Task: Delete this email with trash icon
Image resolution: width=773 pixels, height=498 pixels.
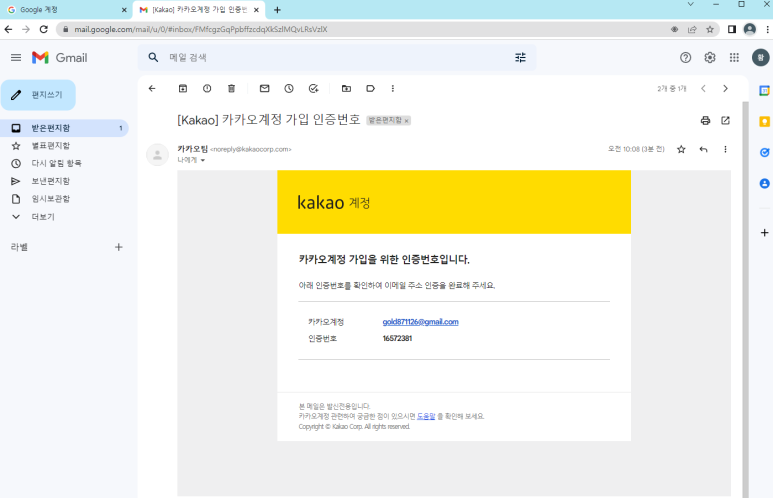Action: (231, 89)
